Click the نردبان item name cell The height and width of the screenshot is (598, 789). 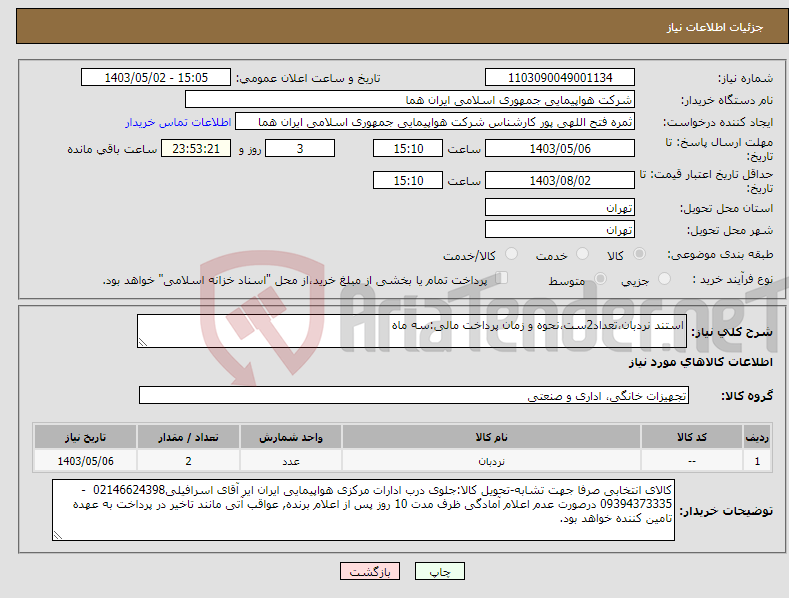click(491, 461)
